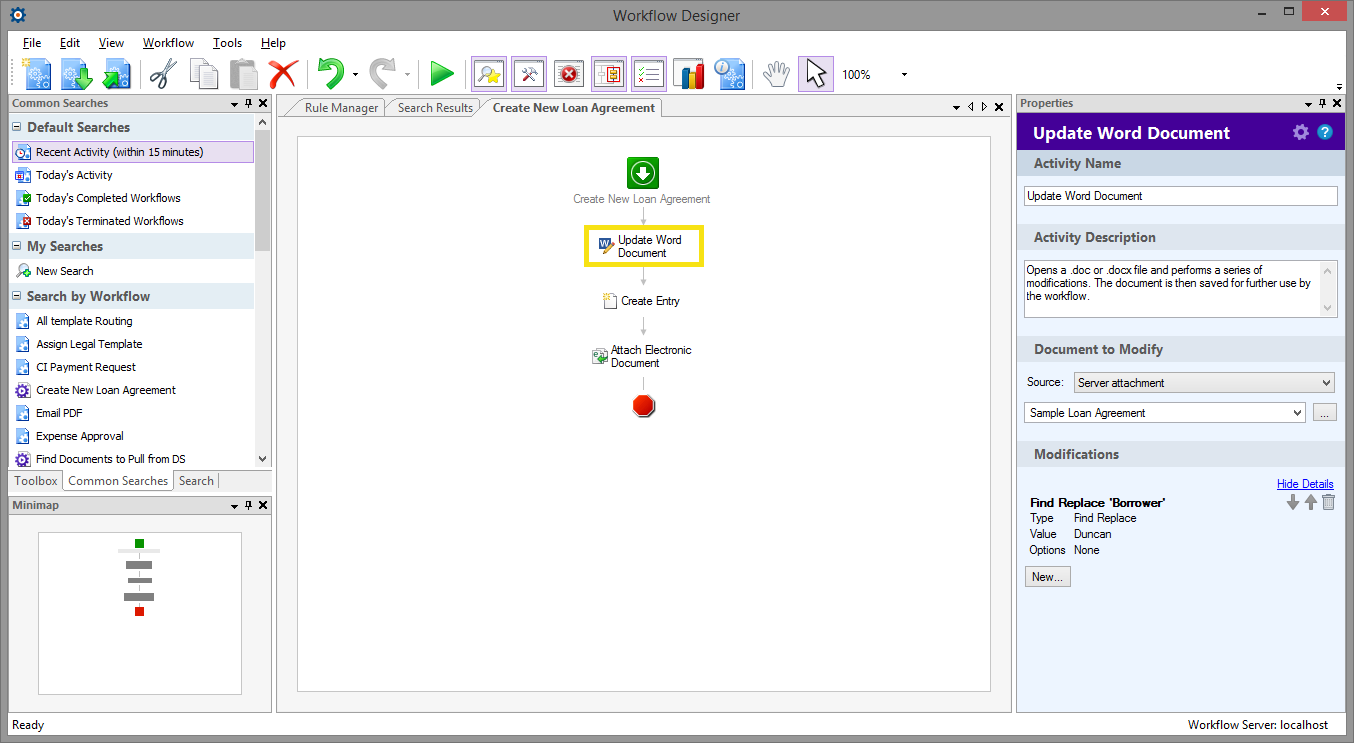This screenshot has width=1354, height=743.
Task: Toggle the checklist pane toolbar icon
Action: click(x=649, y=74)
